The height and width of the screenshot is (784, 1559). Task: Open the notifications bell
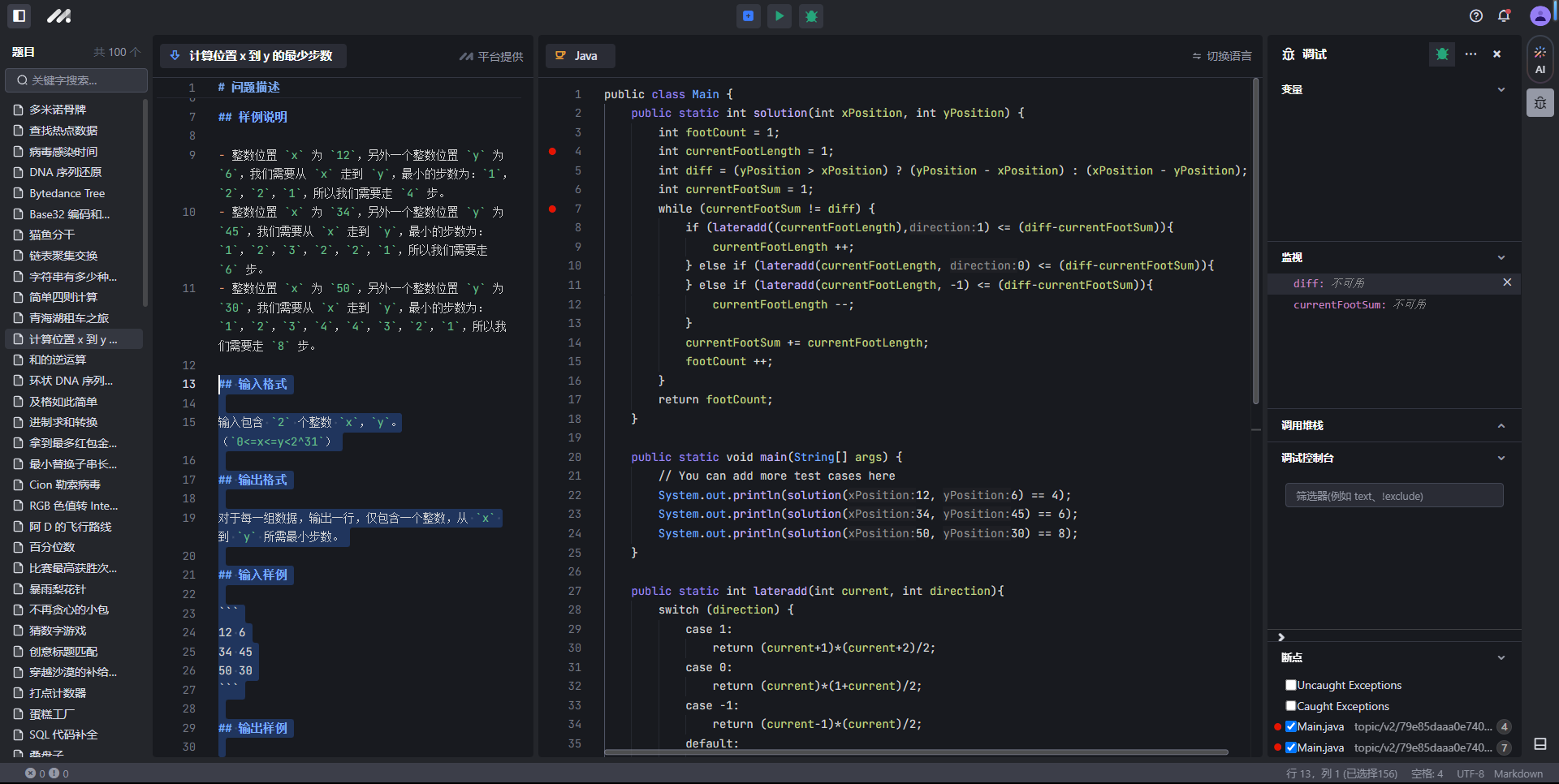[1504, 15]
